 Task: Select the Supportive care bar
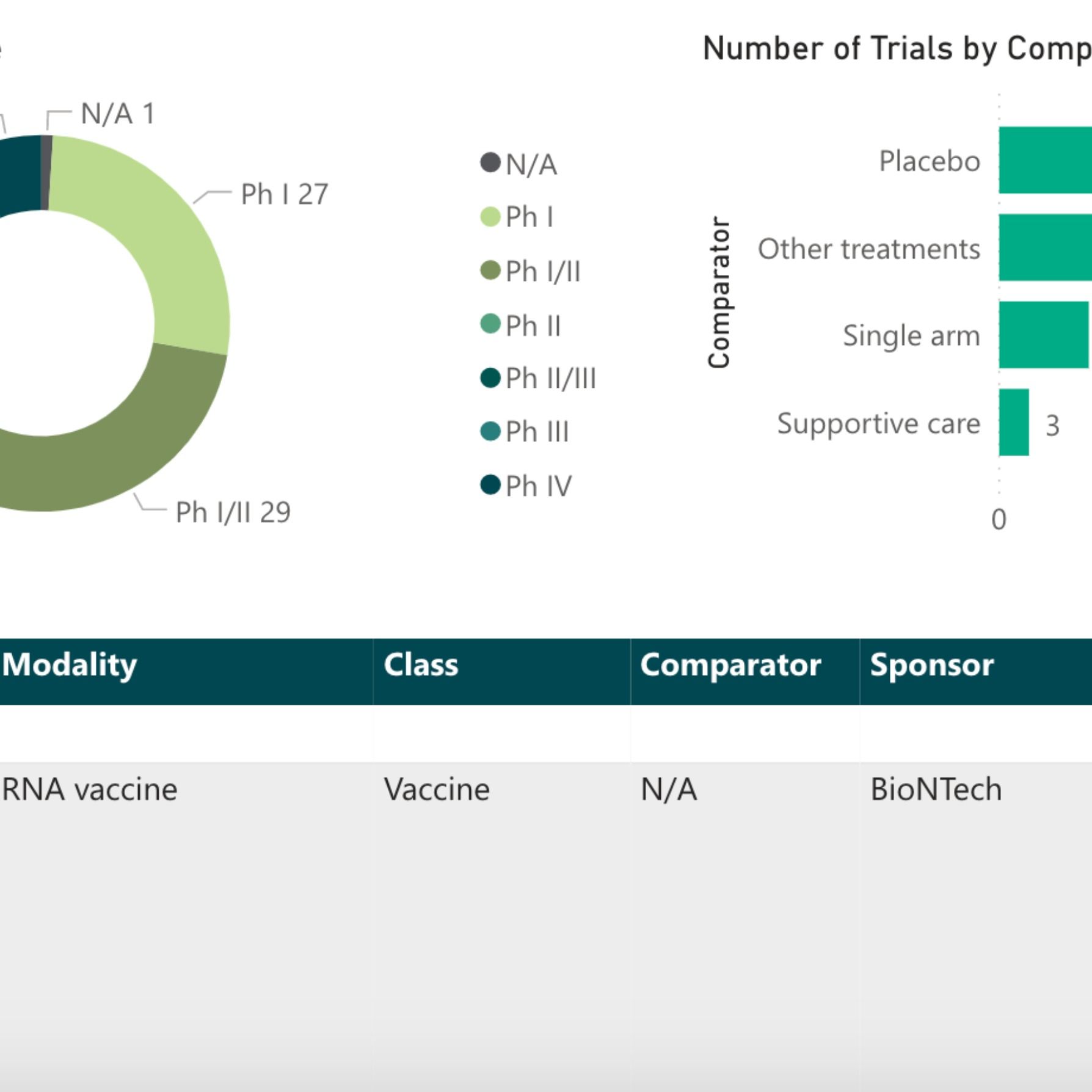point(1014,422)
